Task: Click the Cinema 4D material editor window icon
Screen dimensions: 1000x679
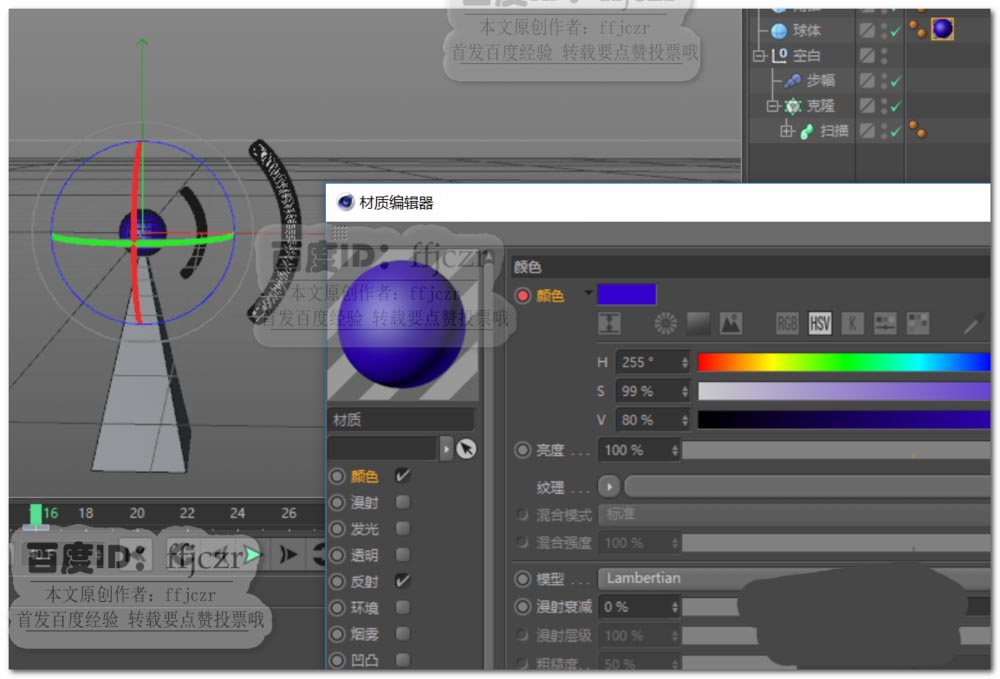Action: [345, 202]
